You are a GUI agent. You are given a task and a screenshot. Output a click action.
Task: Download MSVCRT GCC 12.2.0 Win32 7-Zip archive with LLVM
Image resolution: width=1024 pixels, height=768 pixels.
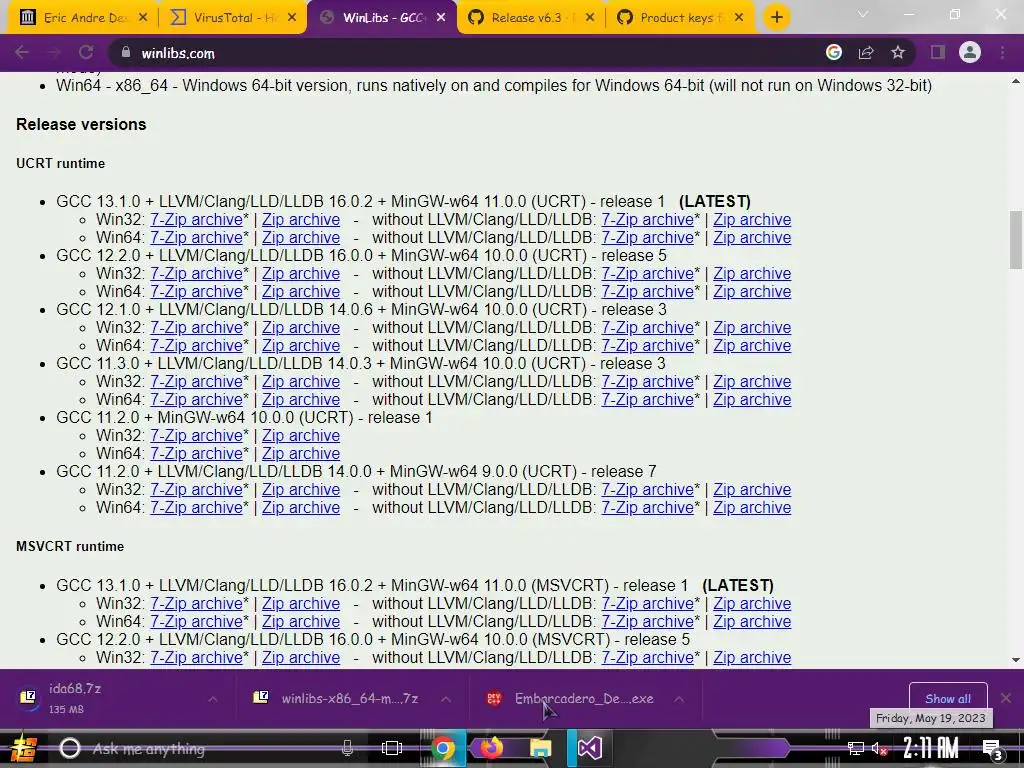(x=196, y=658)
